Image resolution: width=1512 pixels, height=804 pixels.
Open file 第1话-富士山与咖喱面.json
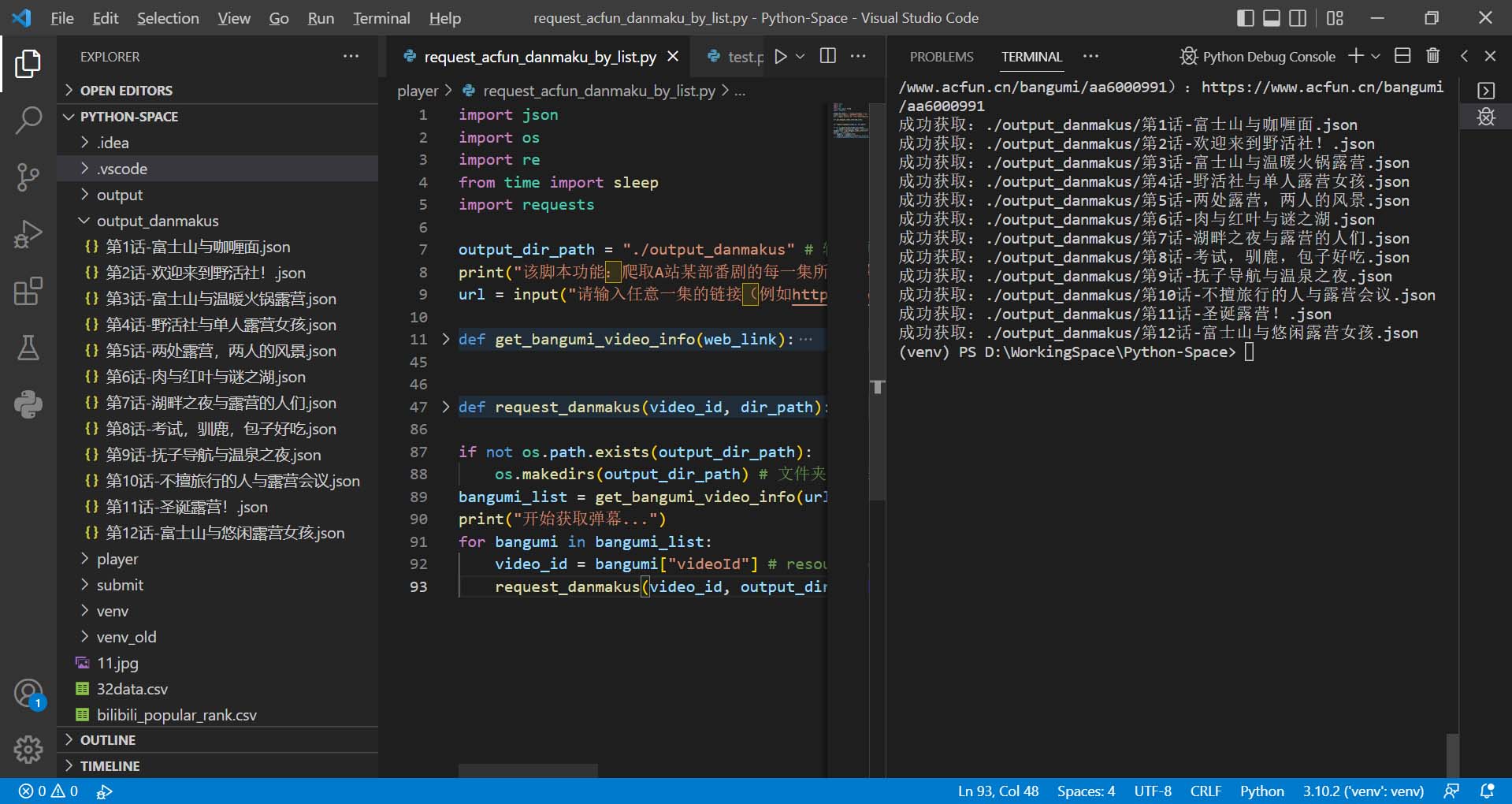tap(217, 247)
